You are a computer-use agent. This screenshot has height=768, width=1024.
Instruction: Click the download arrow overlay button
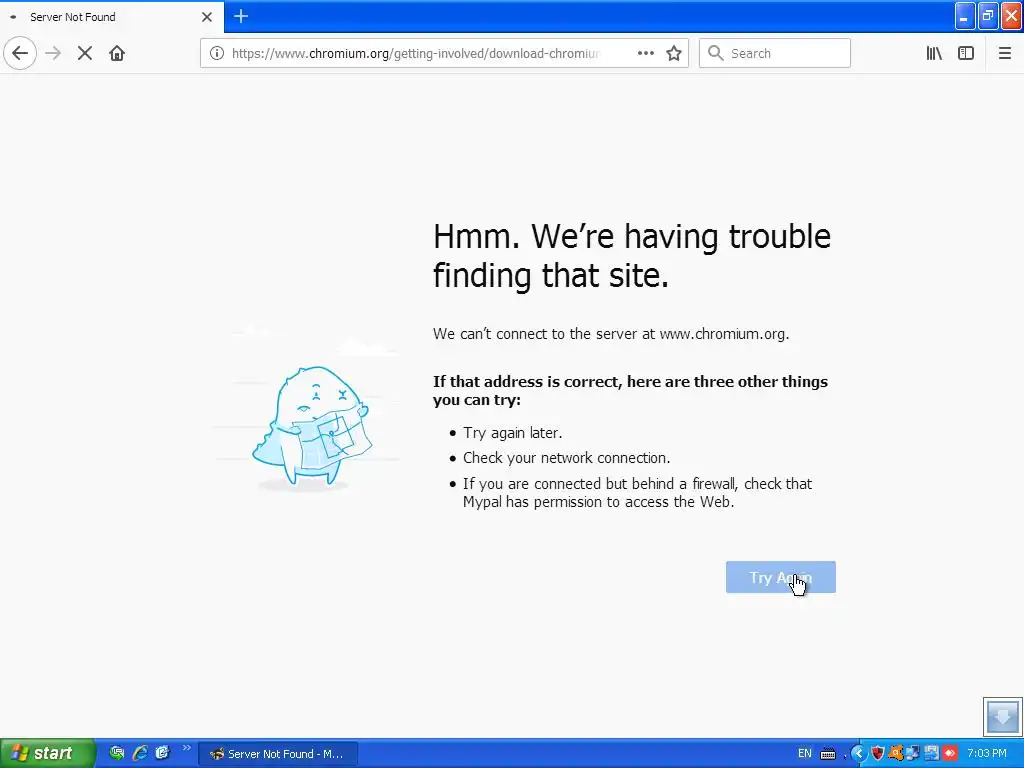pyautogui.click(x=1002, y=716)
